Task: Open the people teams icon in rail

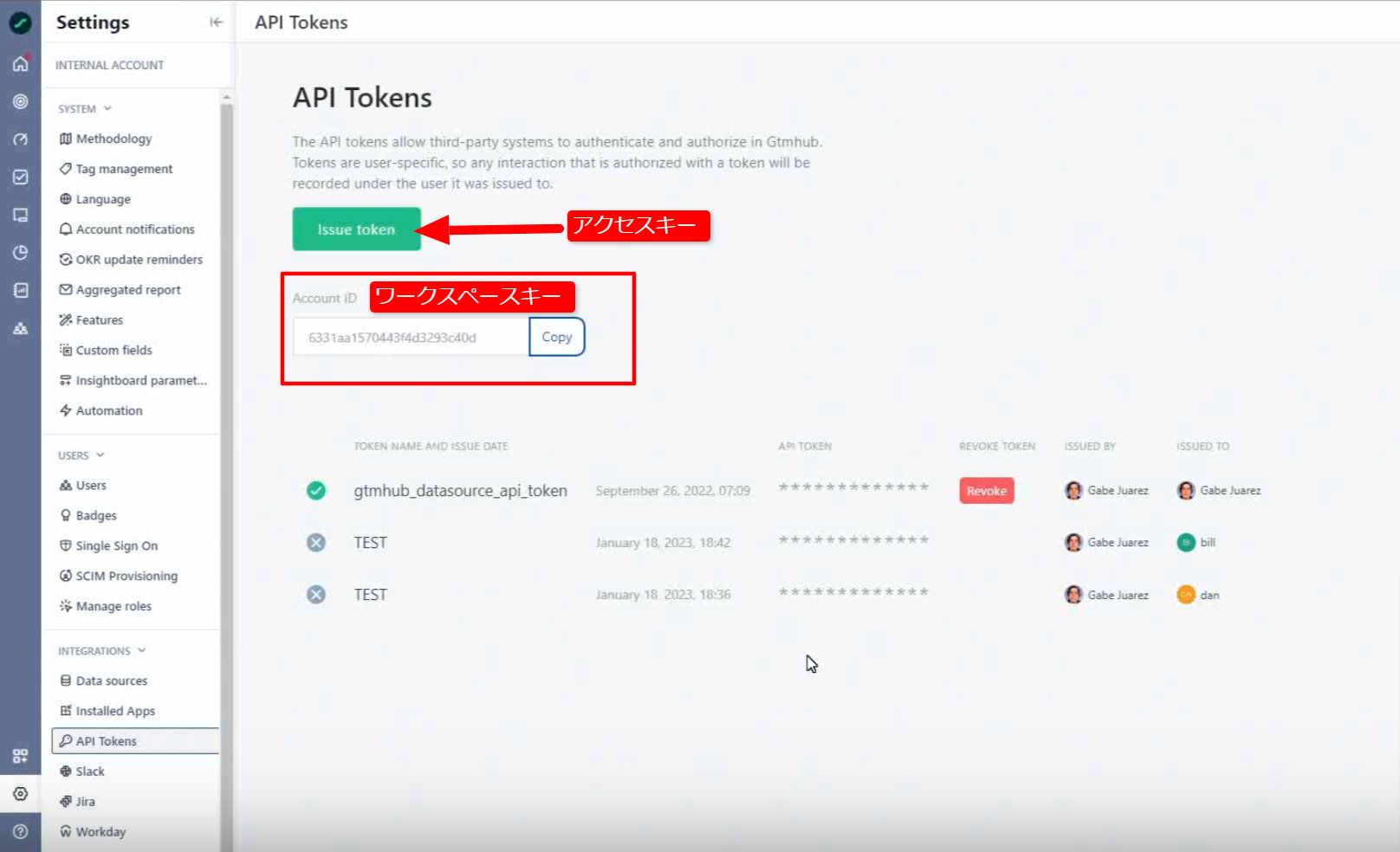Action: coord(21,328)
